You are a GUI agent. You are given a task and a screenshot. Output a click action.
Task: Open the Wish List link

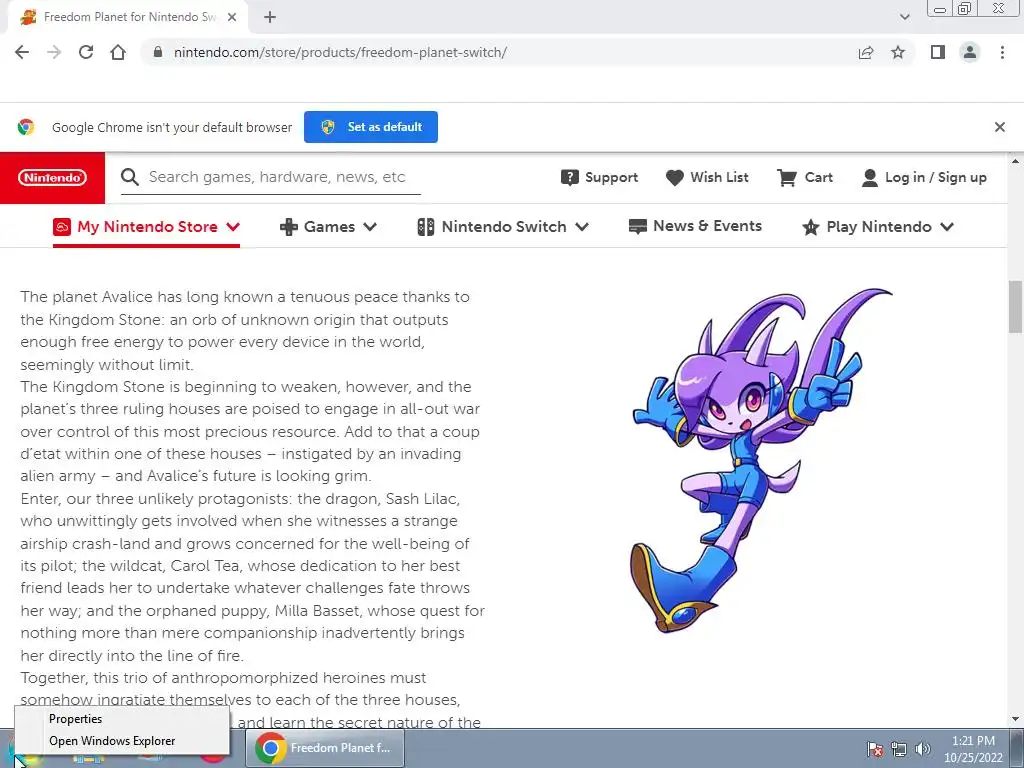click(707, 177)
